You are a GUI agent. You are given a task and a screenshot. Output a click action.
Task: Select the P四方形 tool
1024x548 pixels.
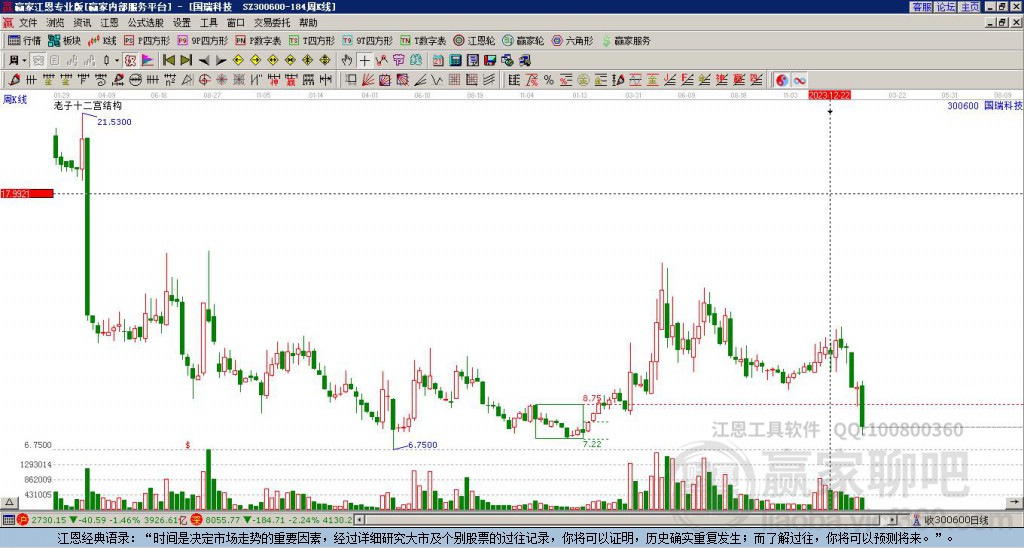(147, 40)
